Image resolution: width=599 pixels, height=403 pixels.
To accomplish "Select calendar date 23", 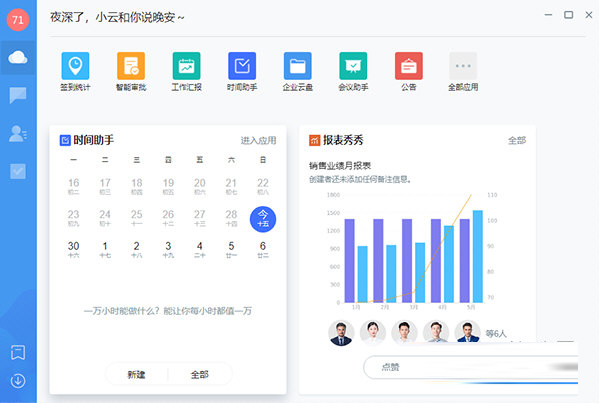I will [x=73, y=218].
